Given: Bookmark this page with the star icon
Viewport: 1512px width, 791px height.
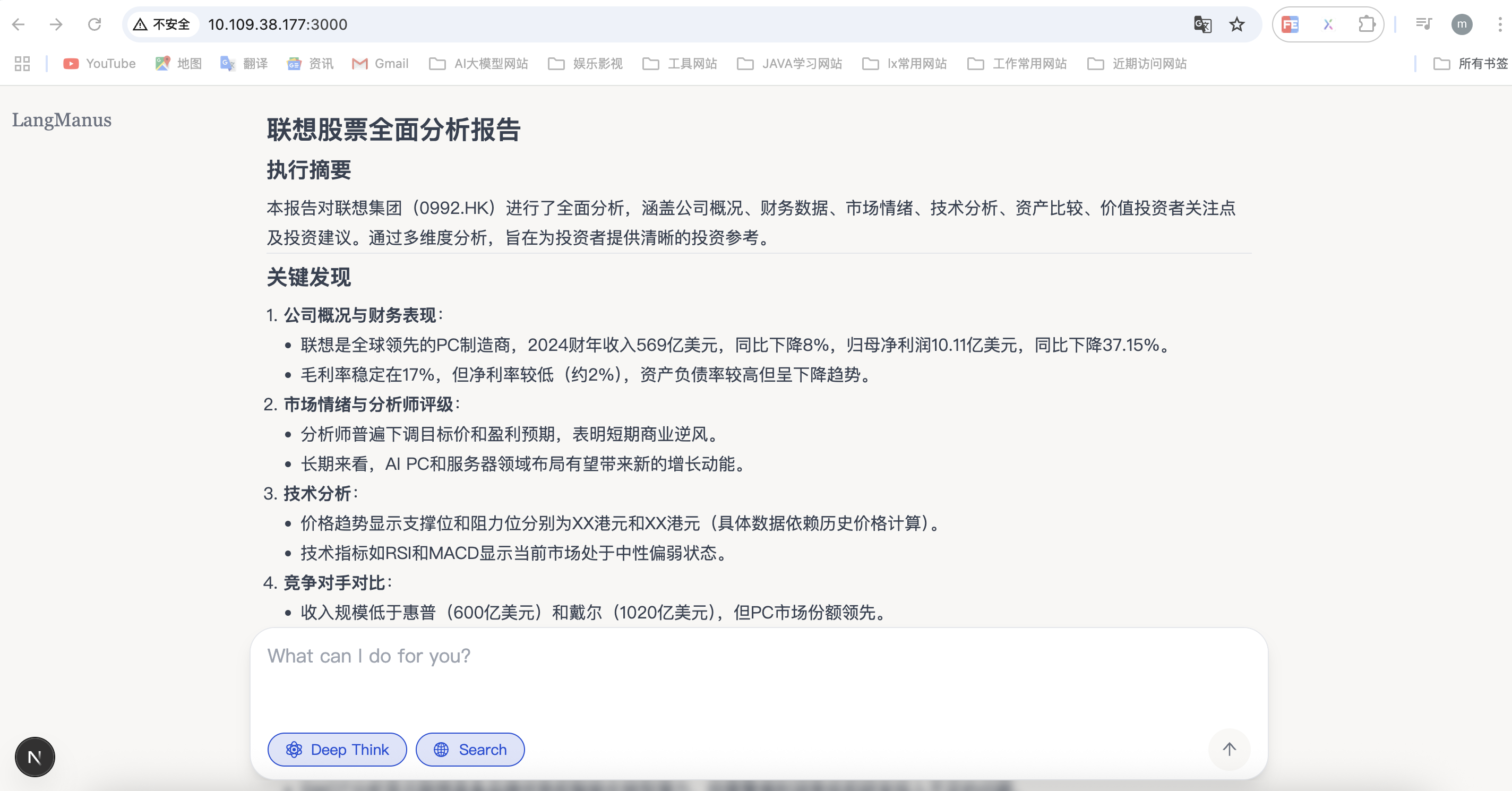Looking at the screenshot, I should (x=1236, y=24).
